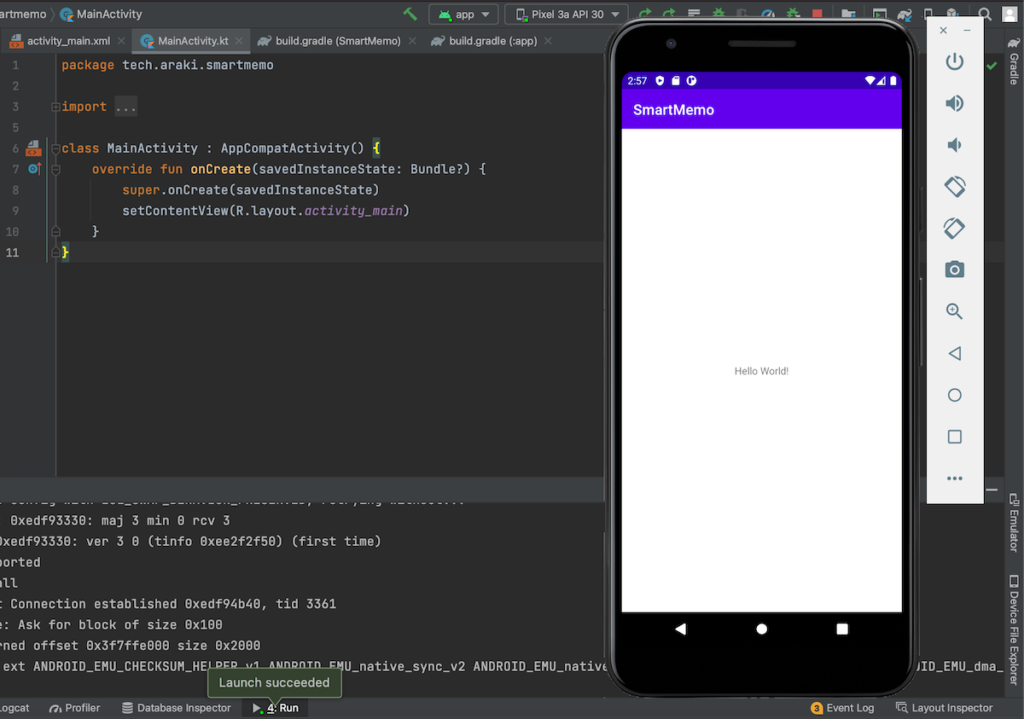The image size is (1024, 719).
Task: Collapse the onCreate function fold marker
Action: tap(56, 170)
